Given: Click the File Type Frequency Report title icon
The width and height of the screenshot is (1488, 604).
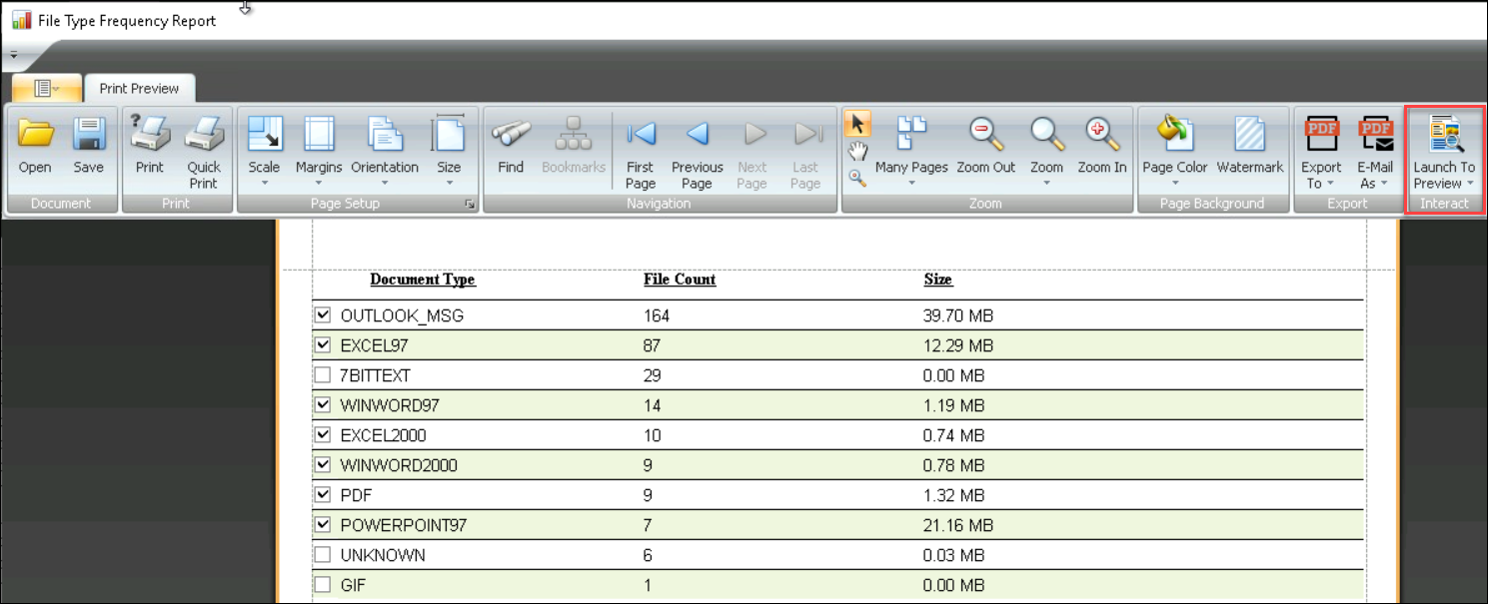Looking at the screenshot, I should point(21,20).
